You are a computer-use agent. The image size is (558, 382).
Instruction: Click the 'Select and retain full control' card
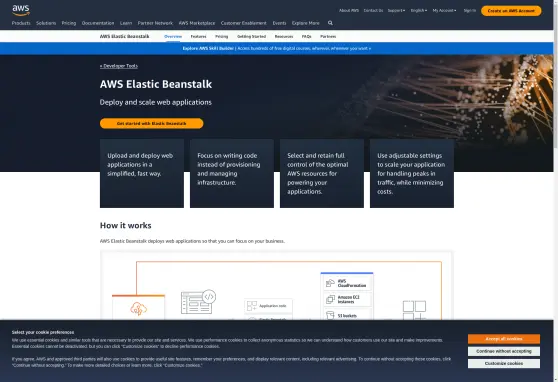[x=322, y=173]
